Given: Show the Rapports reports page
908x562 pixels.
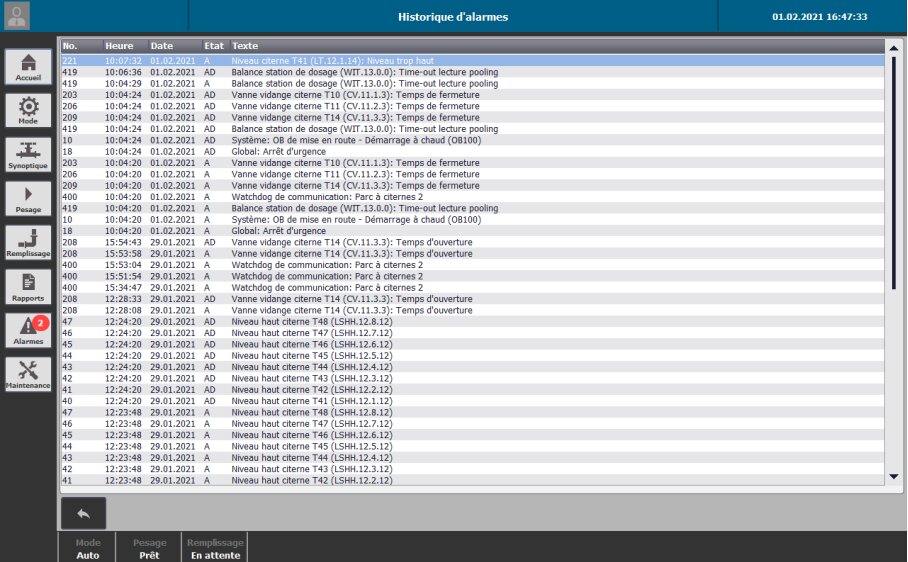Looking at the screenshot, I should coord(29,287).
